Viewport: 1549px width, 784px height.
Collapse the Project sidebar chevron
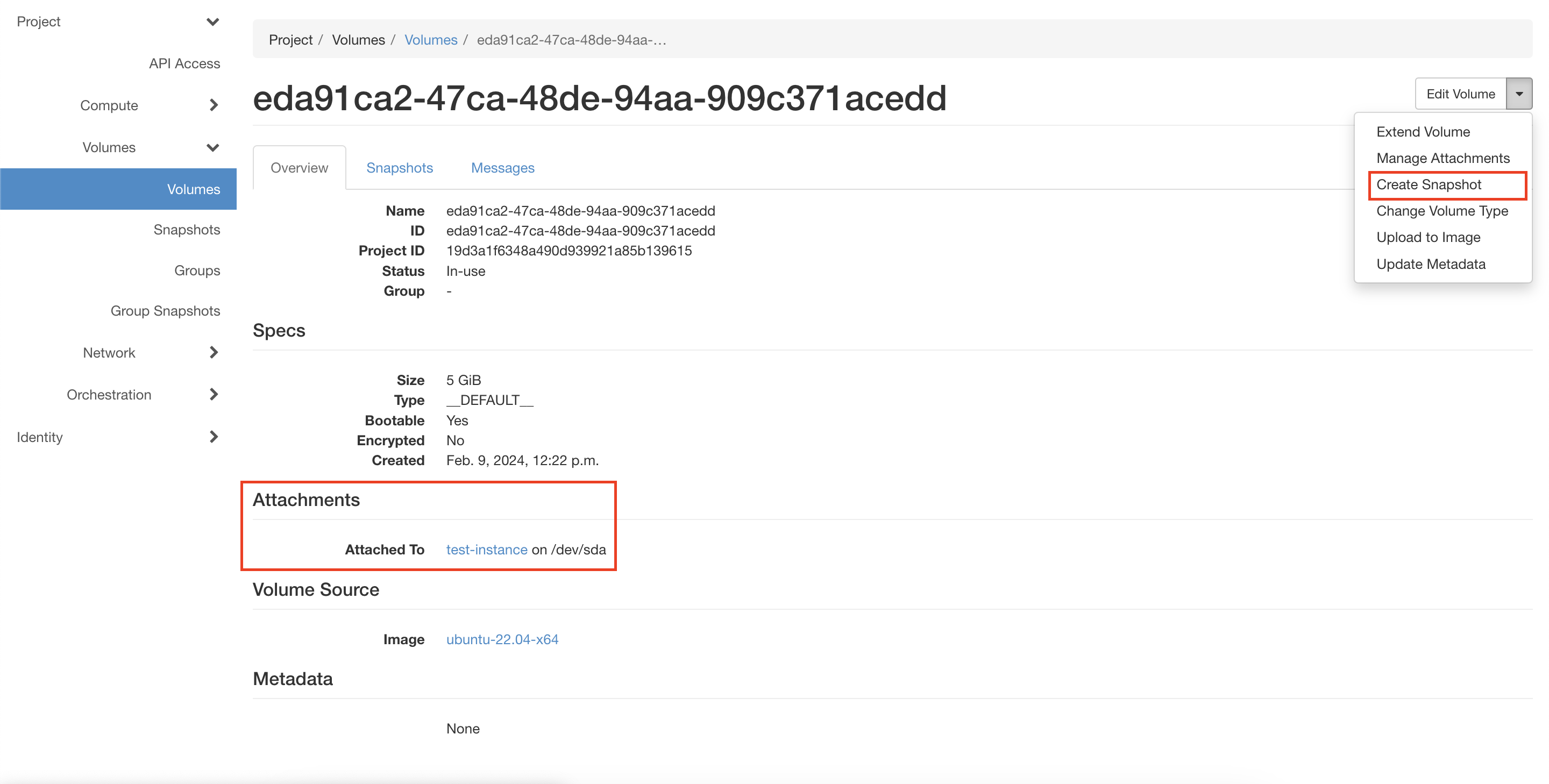(x=212, y=22)
